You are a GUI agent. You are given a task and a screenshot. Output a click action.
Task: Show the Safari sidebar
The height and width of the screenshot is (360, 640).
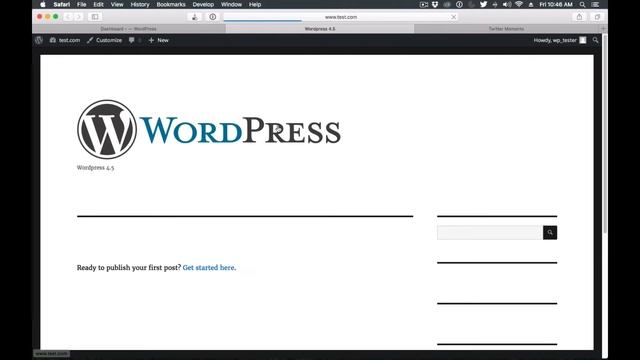click(x=95, y=17)
